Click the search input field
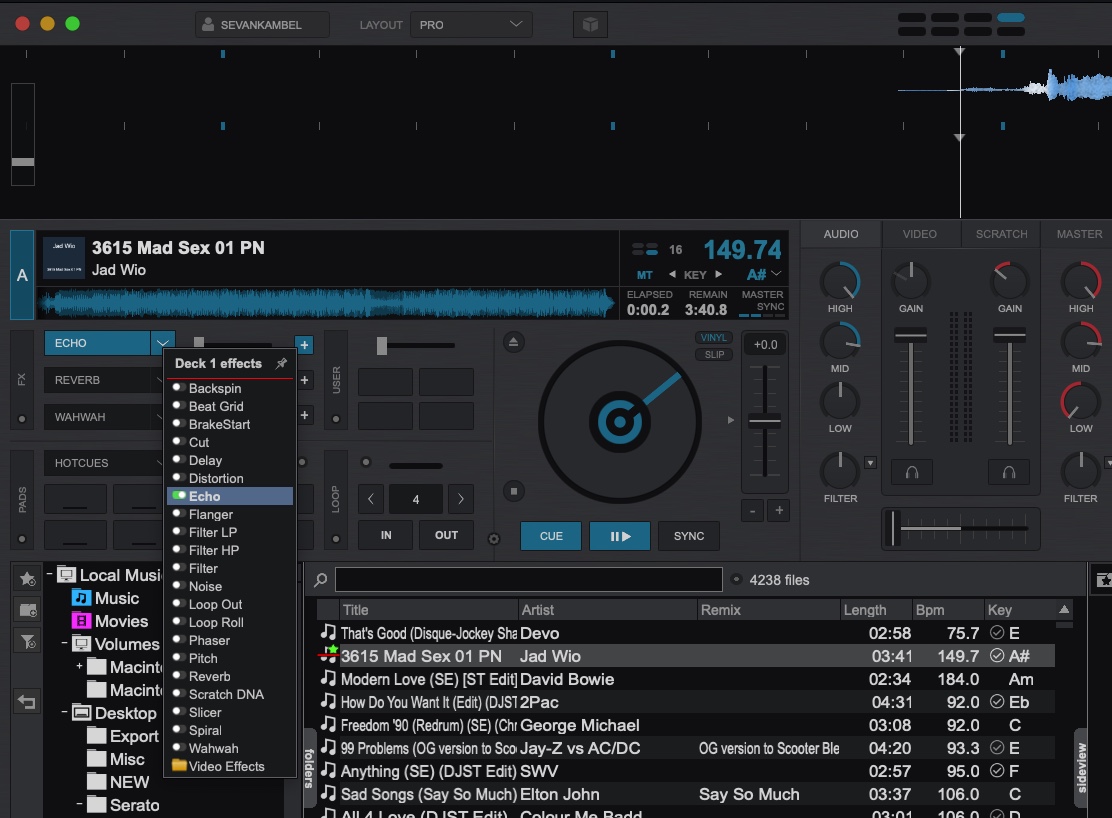Screen dimensions: 1112x818 coord(528,580)
